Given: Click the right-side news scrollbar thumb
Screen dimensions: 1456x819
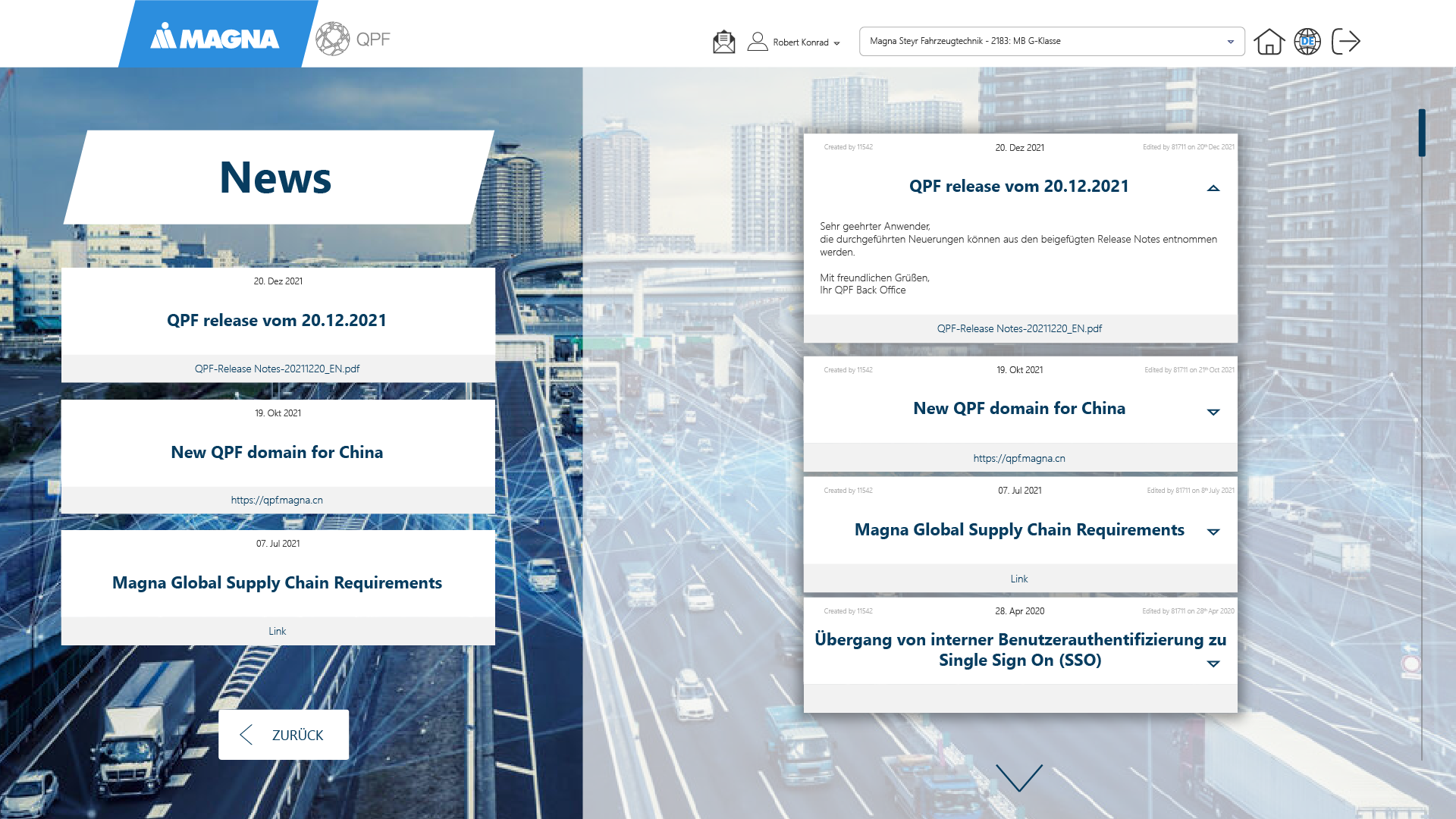Looking at the screenshot, I should [1422, 133].
